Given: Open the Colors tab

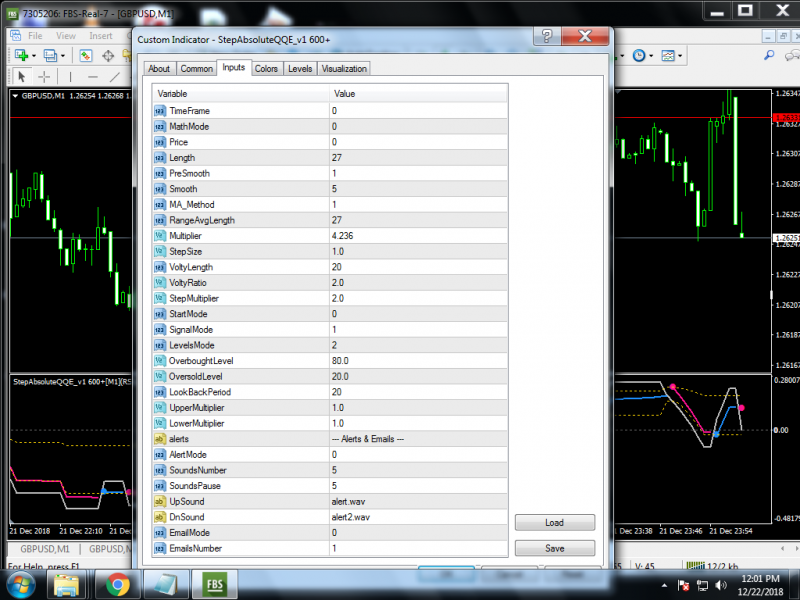Looking at the screenshot, I should [x=266, y=69].
